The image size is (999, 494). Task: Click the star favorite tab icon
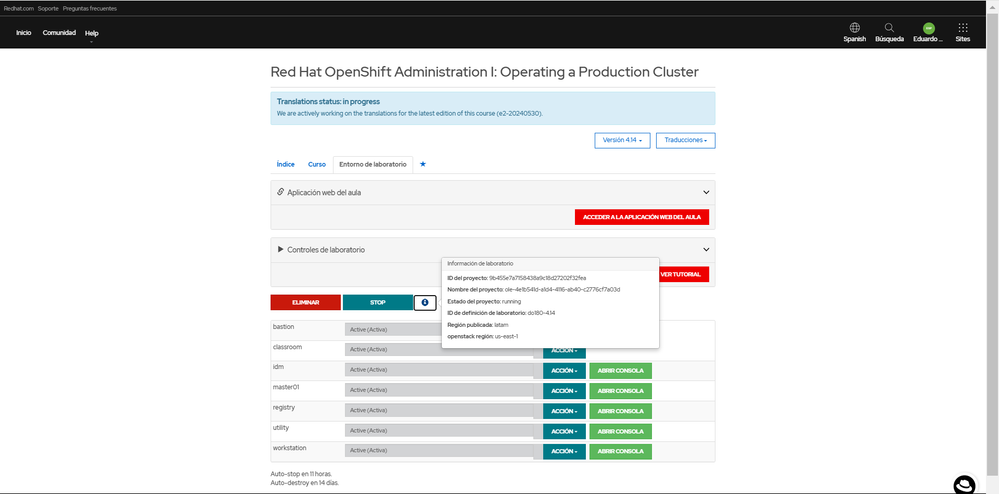tap(422, 164)
